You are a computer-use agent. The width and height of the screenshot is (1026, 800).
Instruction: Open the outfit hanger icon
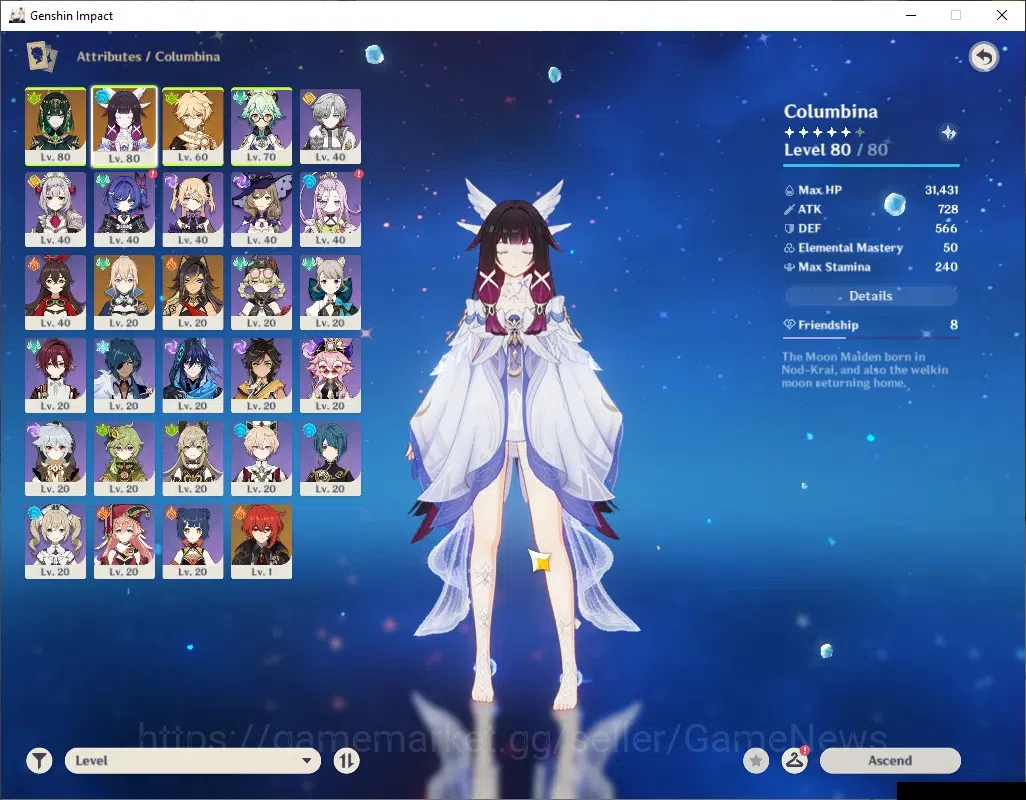(x=794, y=760)
